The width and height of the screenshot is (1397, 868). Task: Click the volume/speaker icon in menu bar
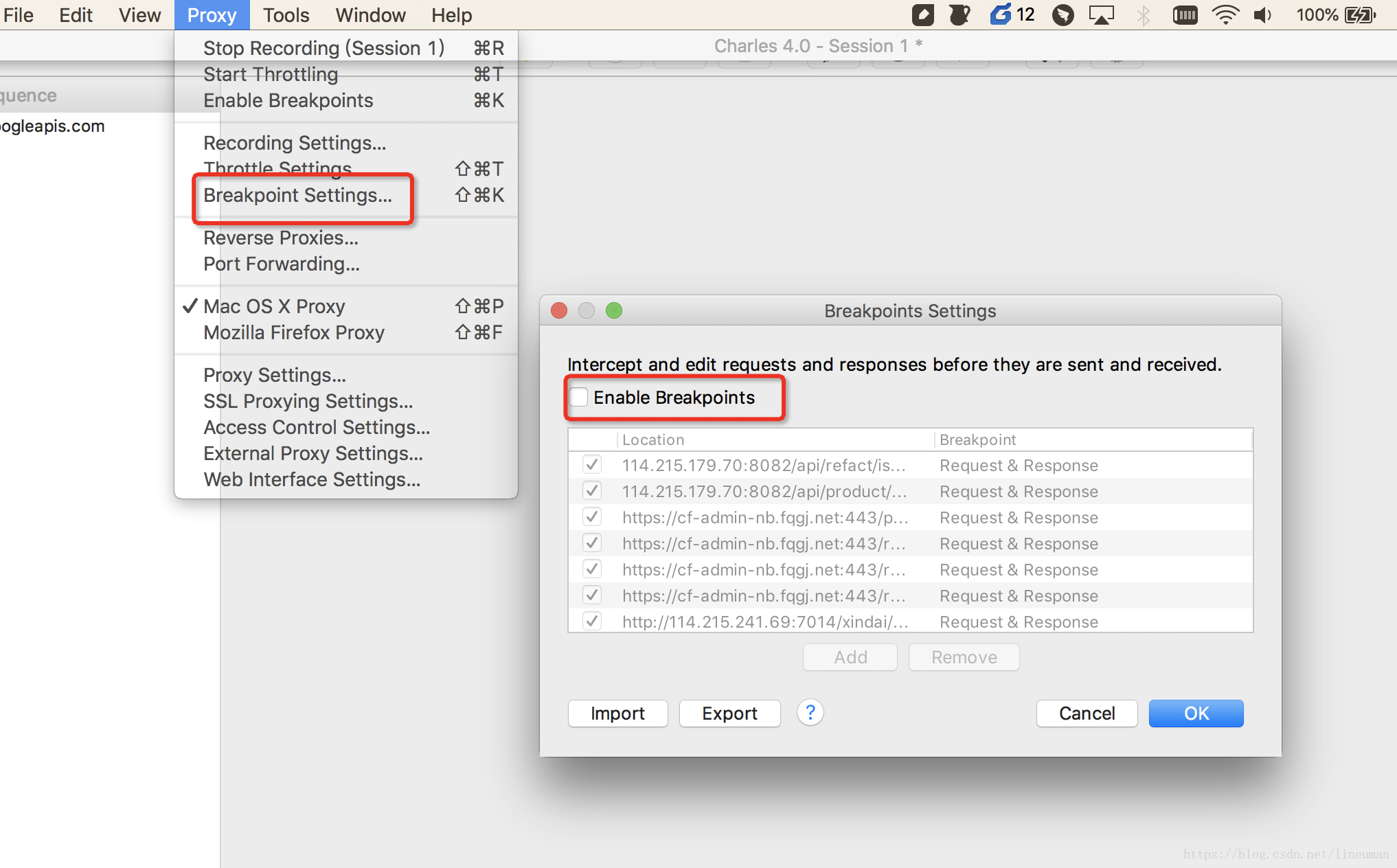tap(1261, 14)
